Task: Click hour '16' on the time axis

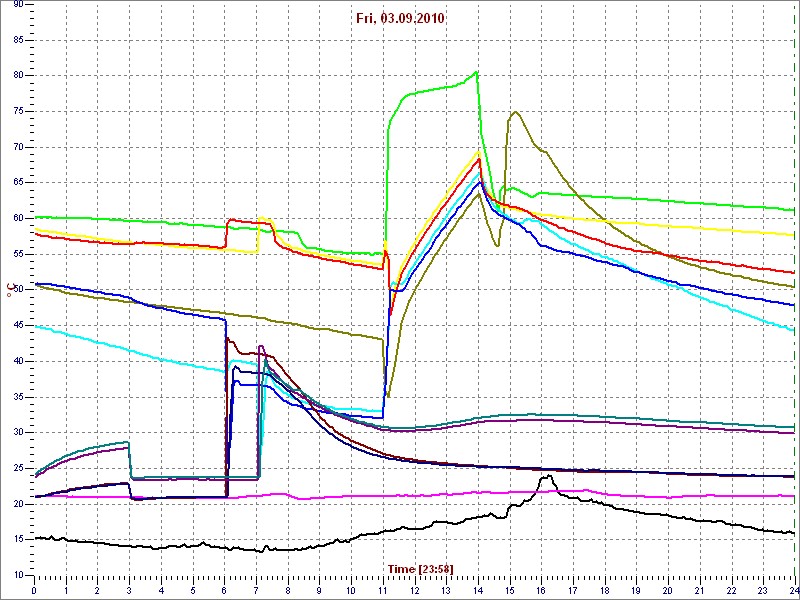Action: [541, 590]
